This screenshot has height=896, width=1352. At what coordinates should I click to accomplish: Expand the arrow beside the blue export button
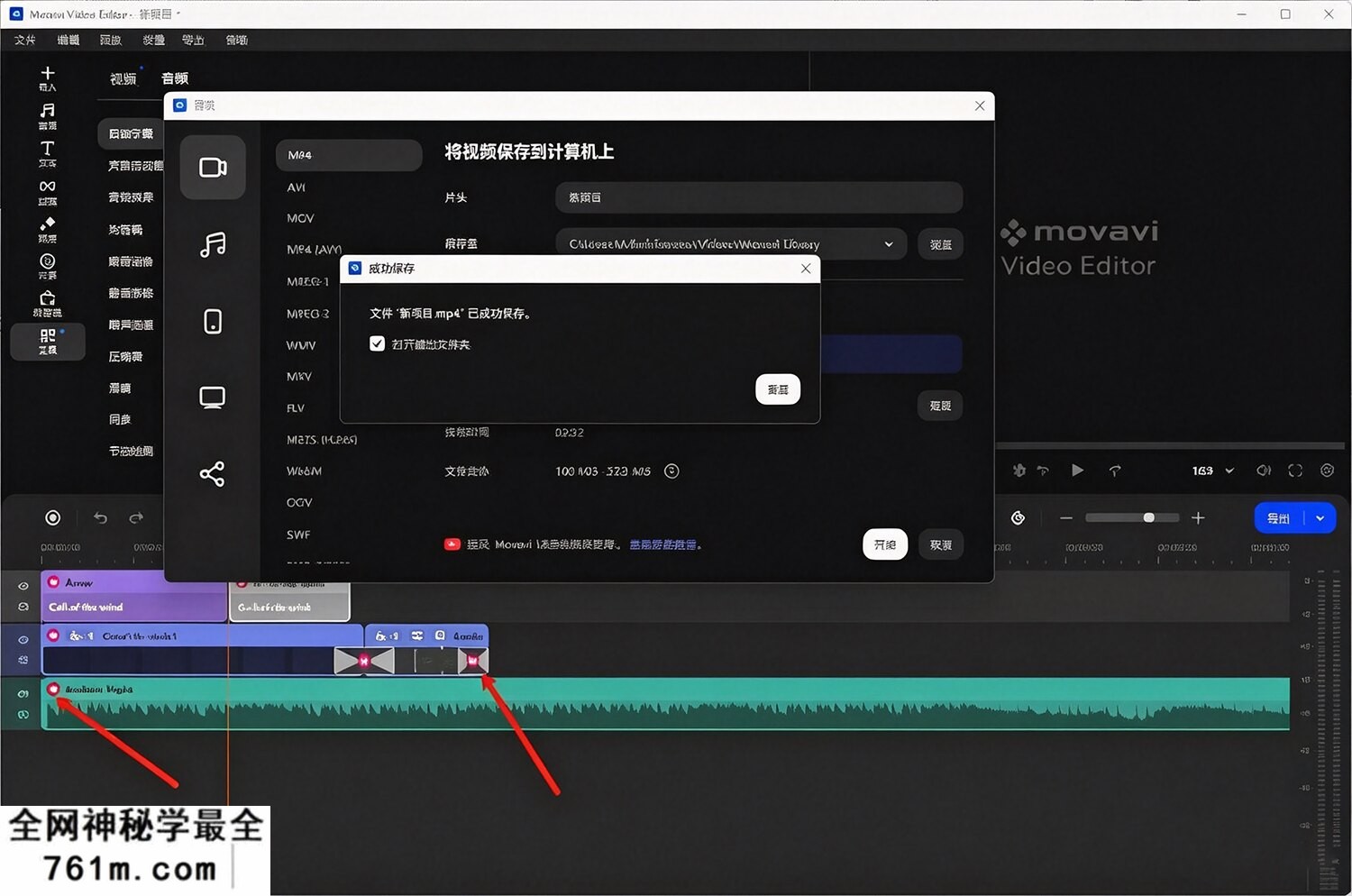pyautogui.click(x=1320, y=518)
